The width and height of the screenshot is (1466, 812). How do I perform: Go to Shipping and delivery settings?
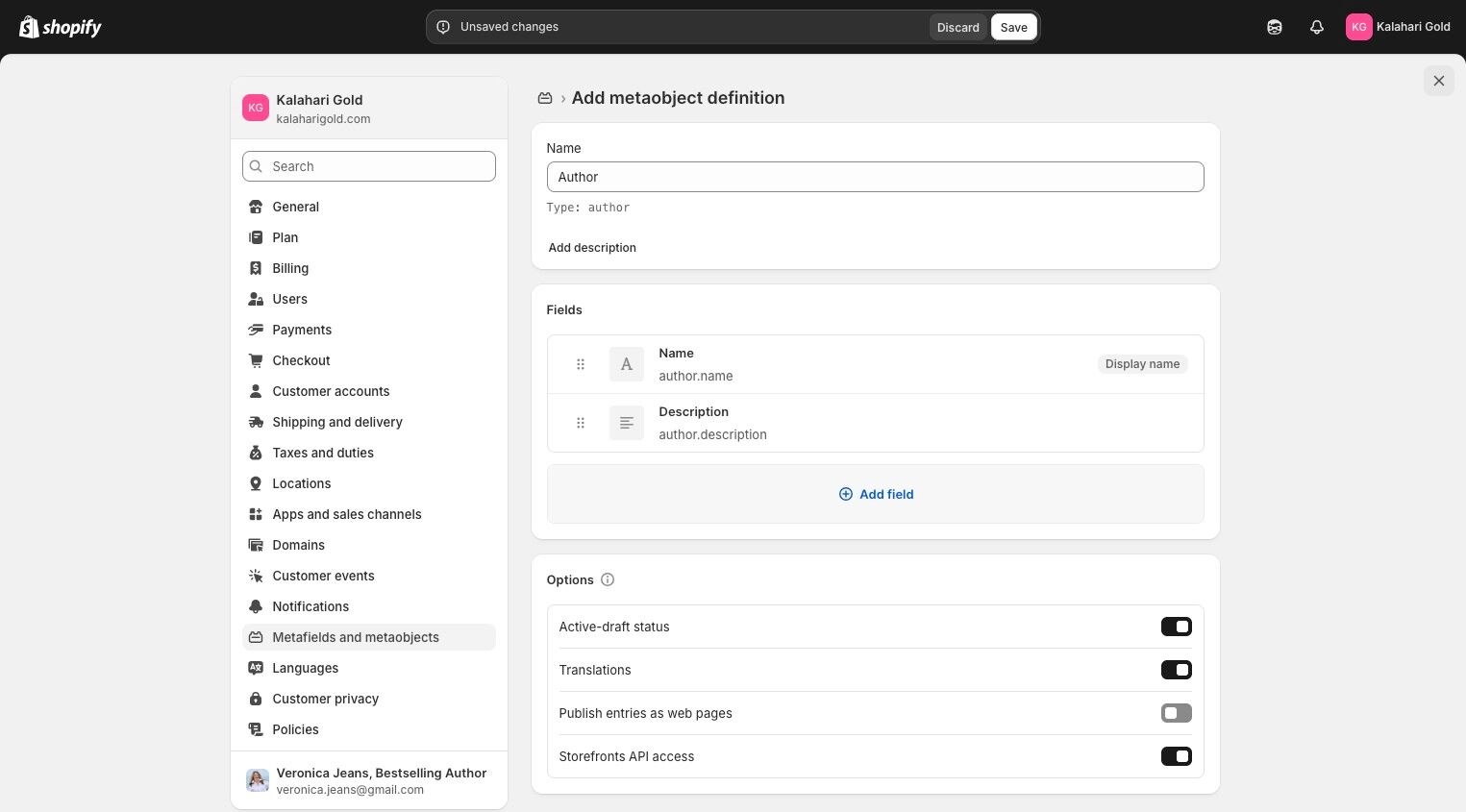point(337,422)
